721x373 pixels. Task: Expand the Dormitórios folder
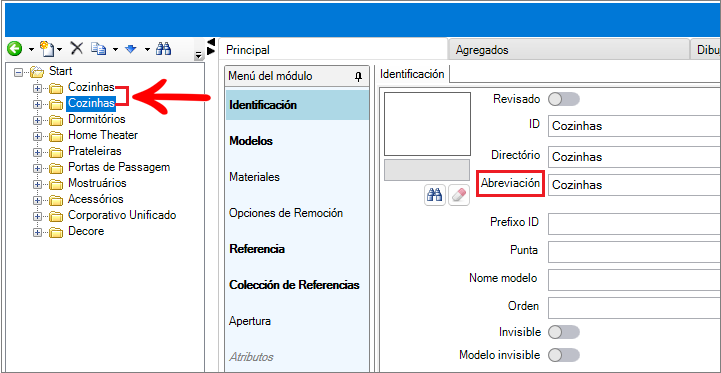click(x=37, y=121)
